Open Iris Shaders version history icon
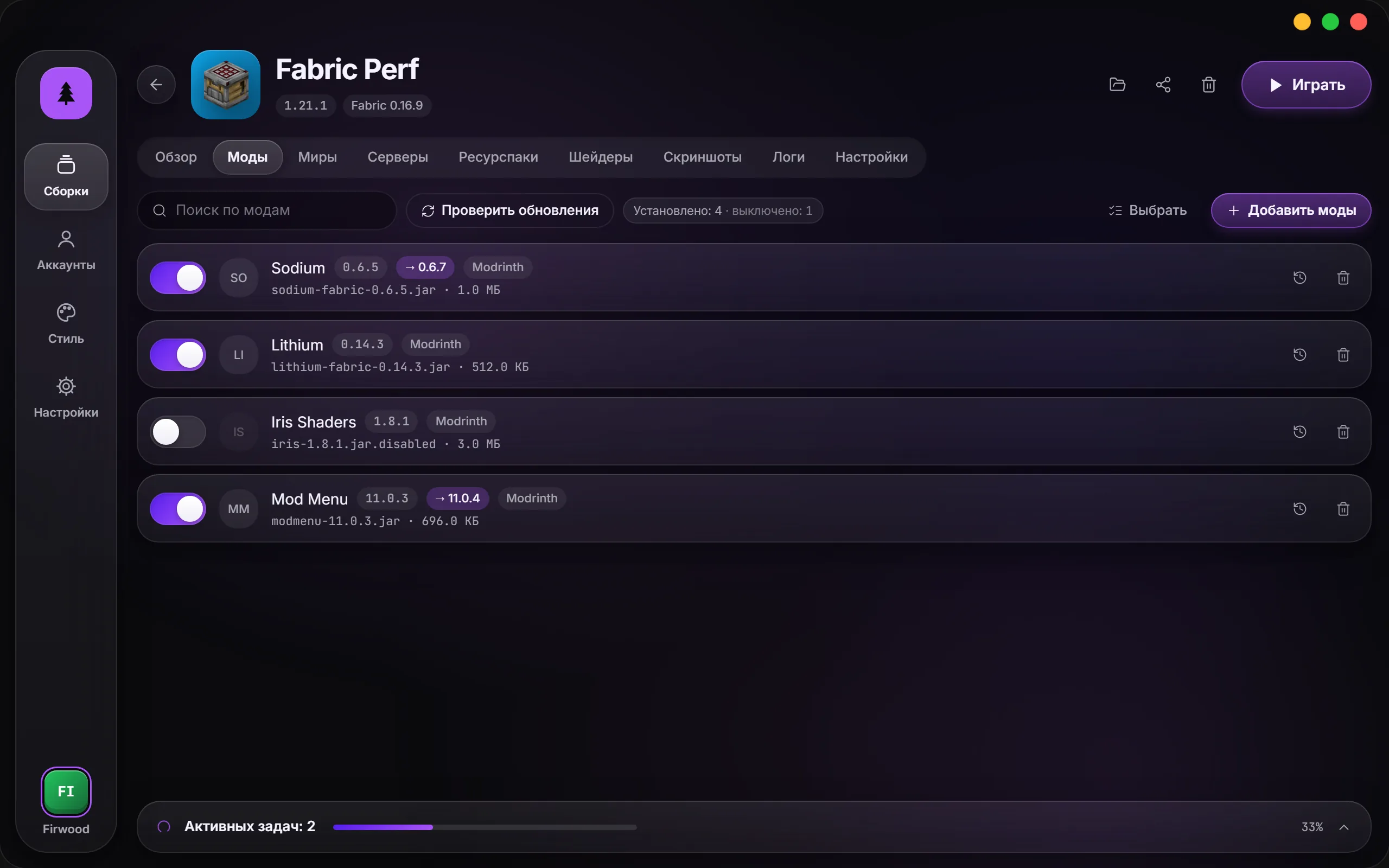1389x868 pixels. (x=1299, y=432)
